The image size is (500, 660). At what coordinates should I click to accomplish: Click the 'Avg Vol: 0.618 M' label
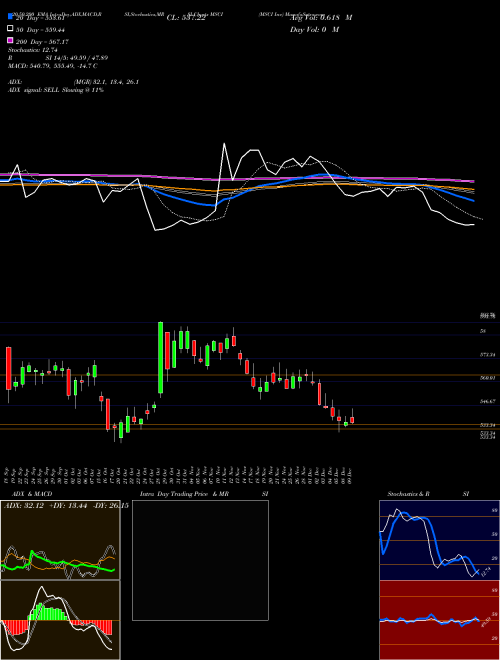coord(321,18)
